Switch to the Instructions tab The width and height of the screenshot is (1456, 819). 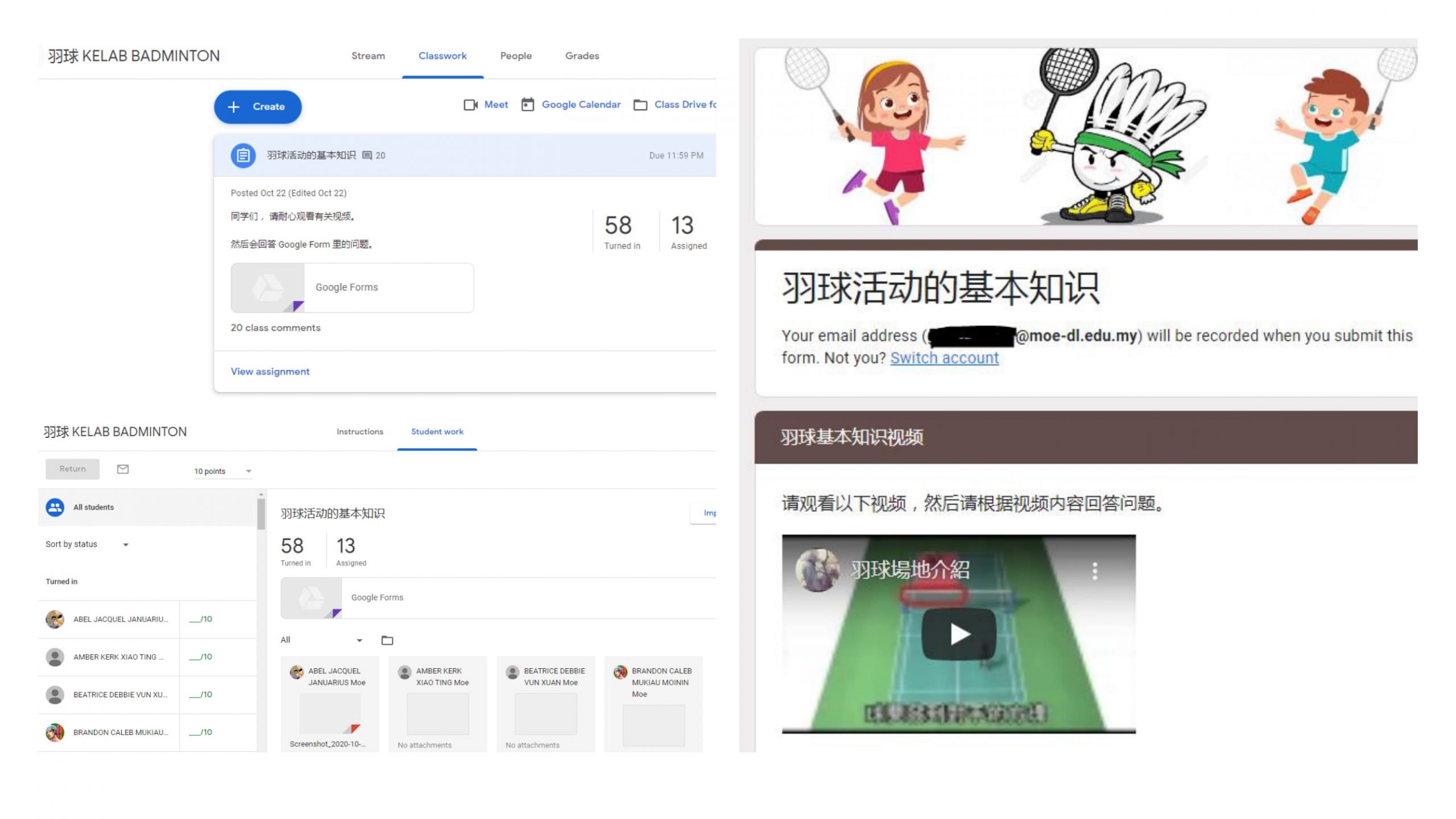point(360,432)
